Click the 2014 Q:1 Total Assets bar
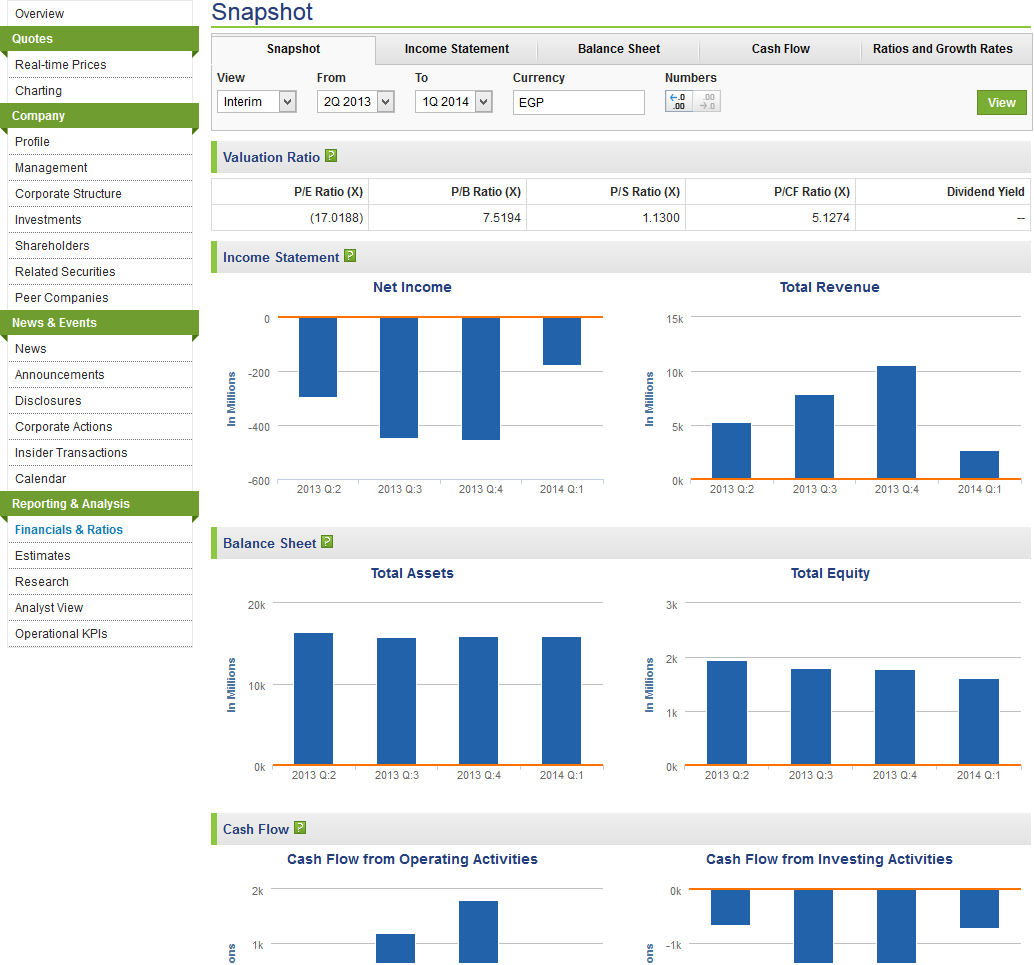 click(x=561, y=700)
